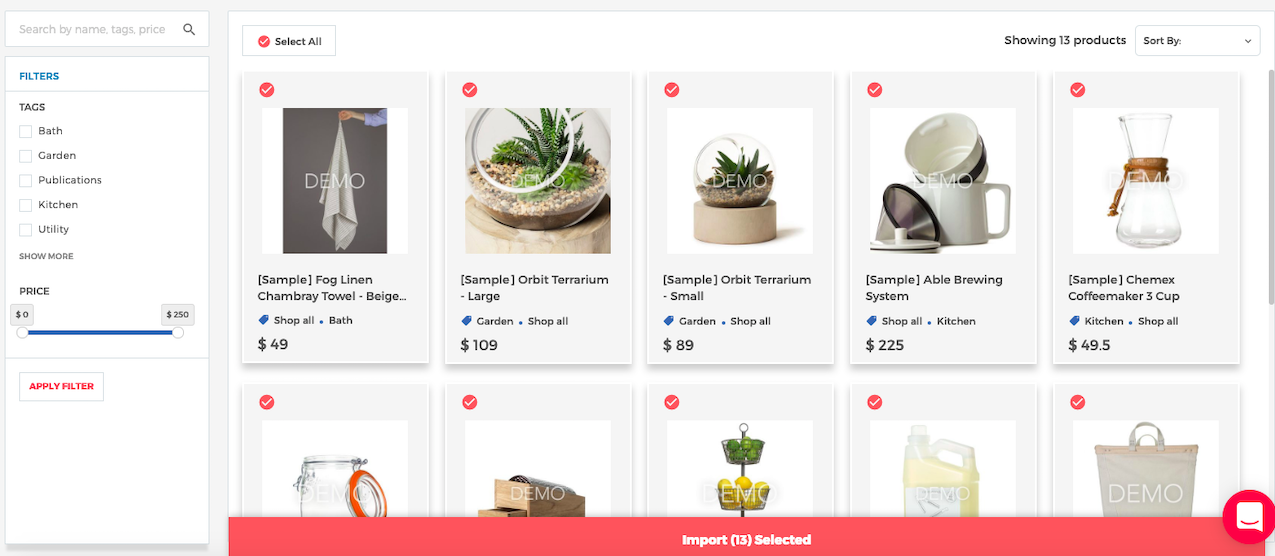Check the Garden tag filter
The image size is (1275, 556).
pyautogui.click(x=26, y=156)
